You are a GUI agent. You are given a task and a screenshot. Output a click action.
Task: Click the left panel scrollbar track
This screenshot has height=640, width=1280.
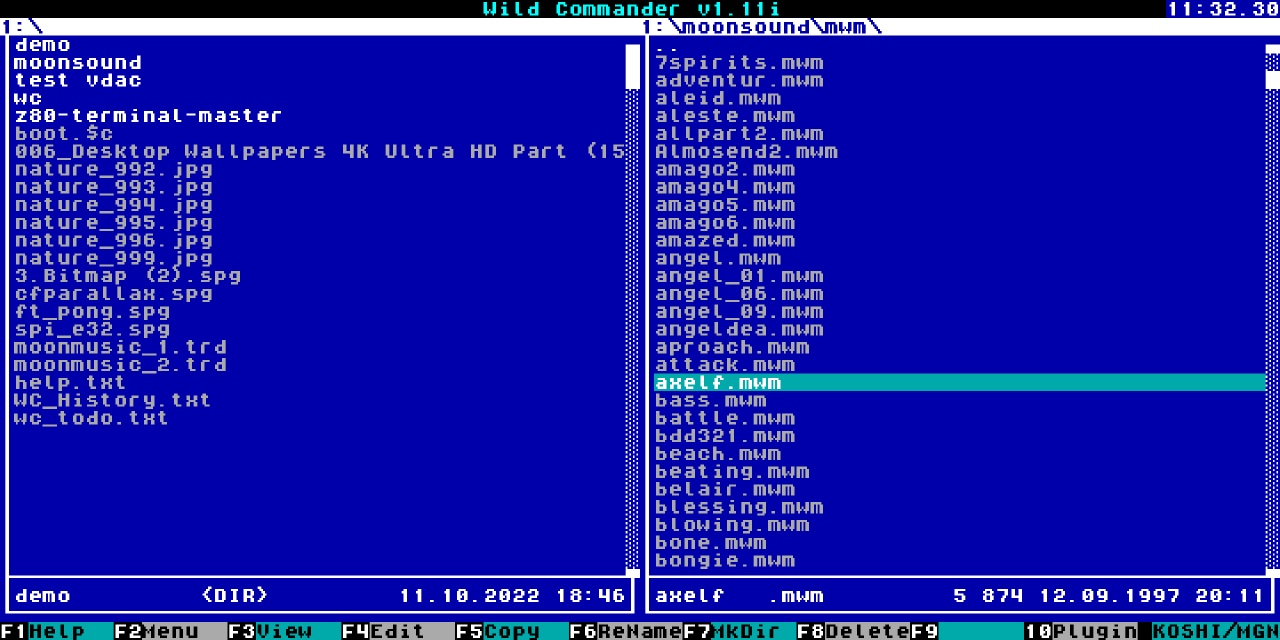point(633,330)
